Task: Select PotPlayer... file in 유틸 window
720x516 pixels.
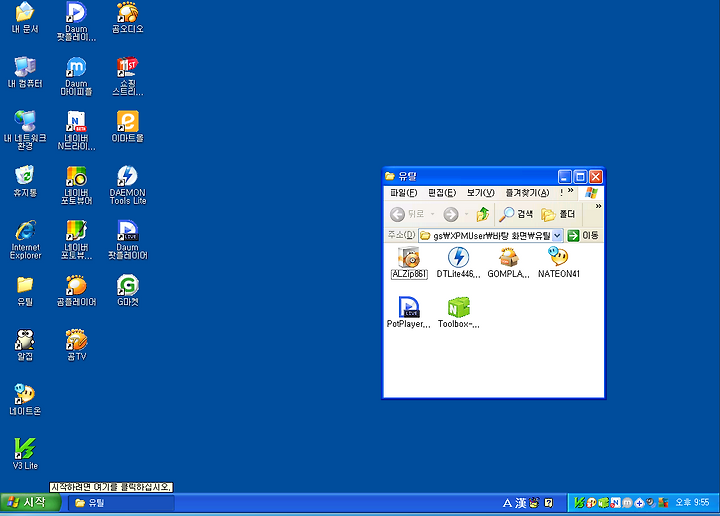Action: pyautogui.click(x=409, y=313)
